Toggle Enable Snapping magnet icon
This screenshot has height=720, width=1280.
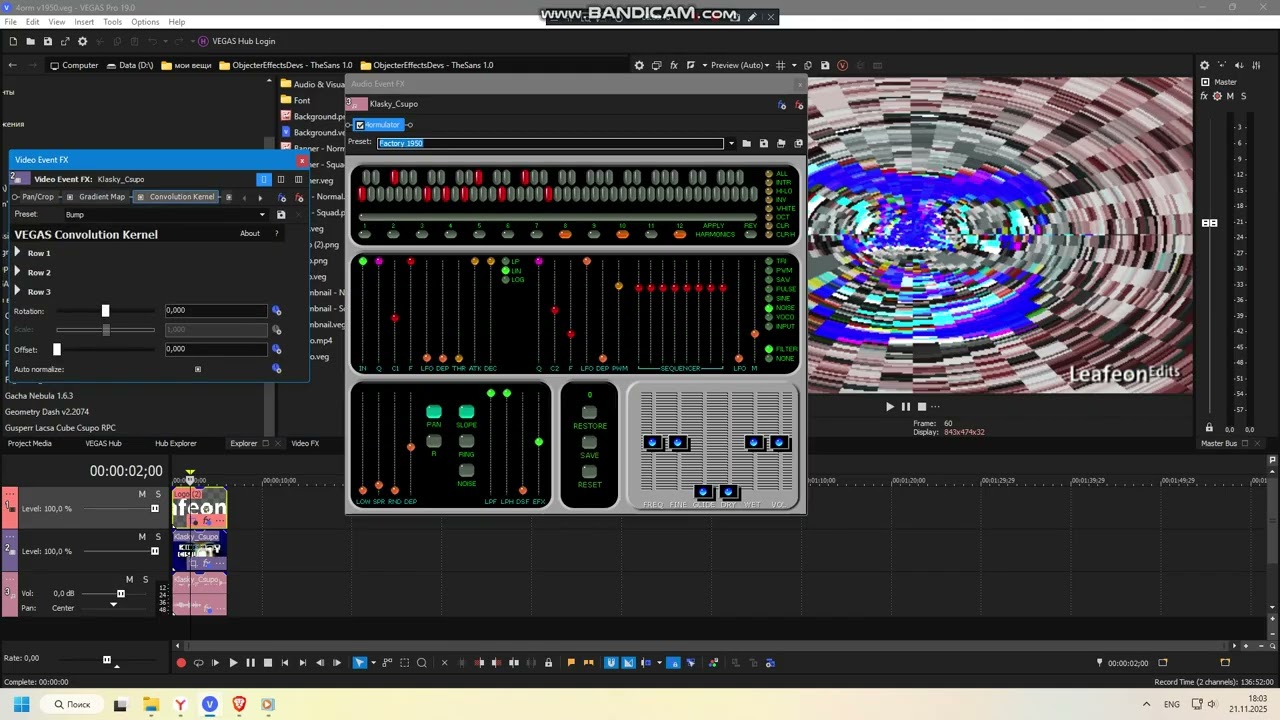coord(611,663)
